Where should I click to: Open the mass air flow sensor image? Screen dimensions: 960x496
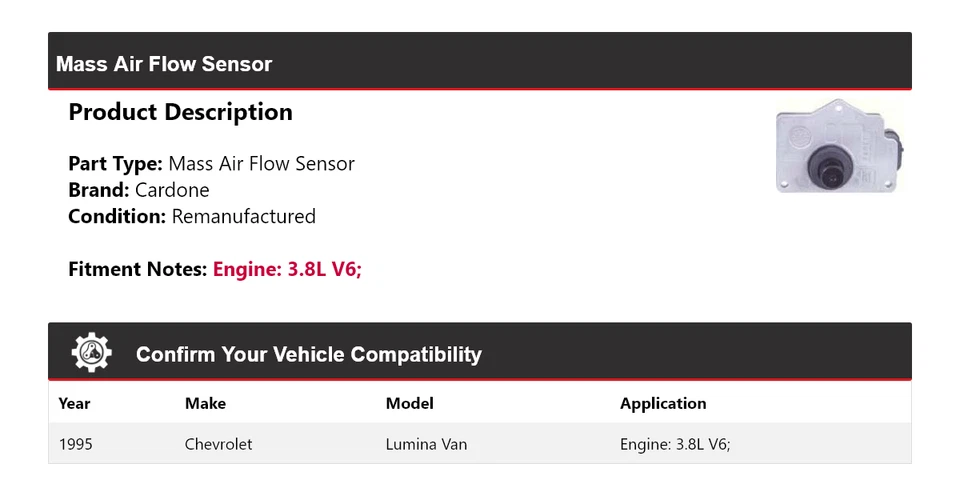pyautogui.click(x=841, y=150)
